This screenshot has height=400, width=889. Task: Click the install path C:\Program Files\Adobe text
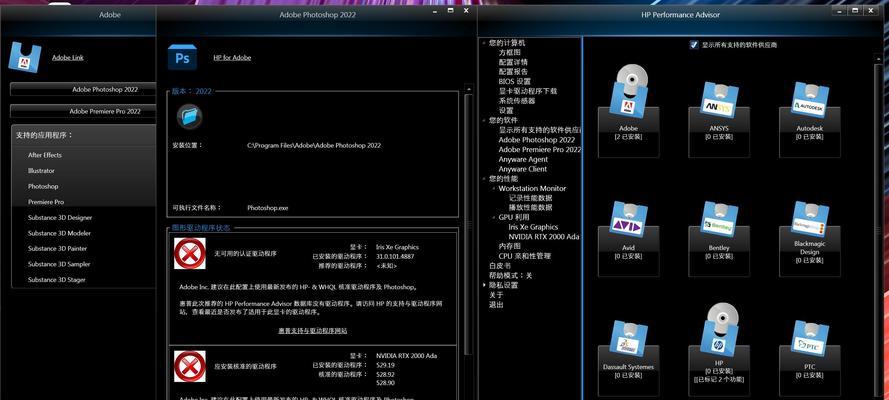(x=314, y=146)
